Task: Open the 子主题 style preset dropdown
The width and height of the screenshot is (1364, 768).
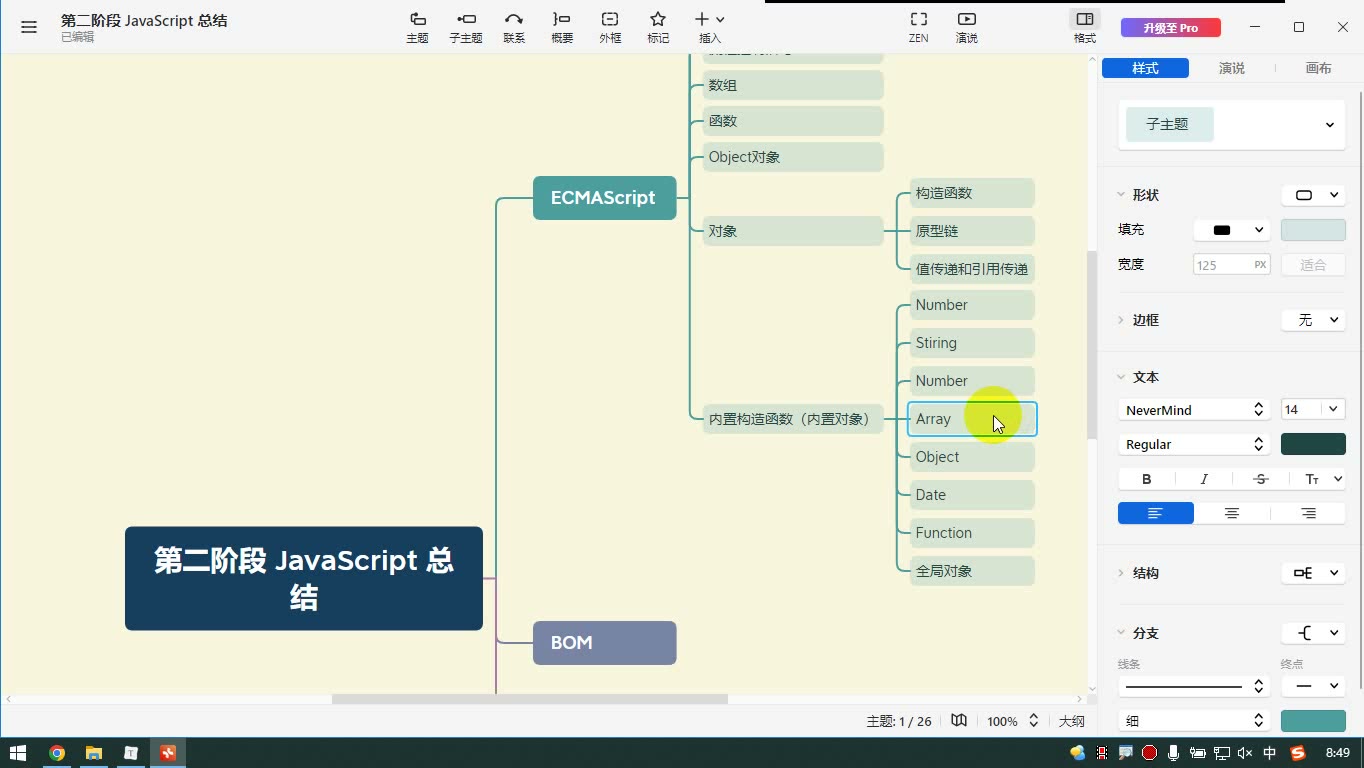Action: pyautogui.click(x=1231, y=125)
